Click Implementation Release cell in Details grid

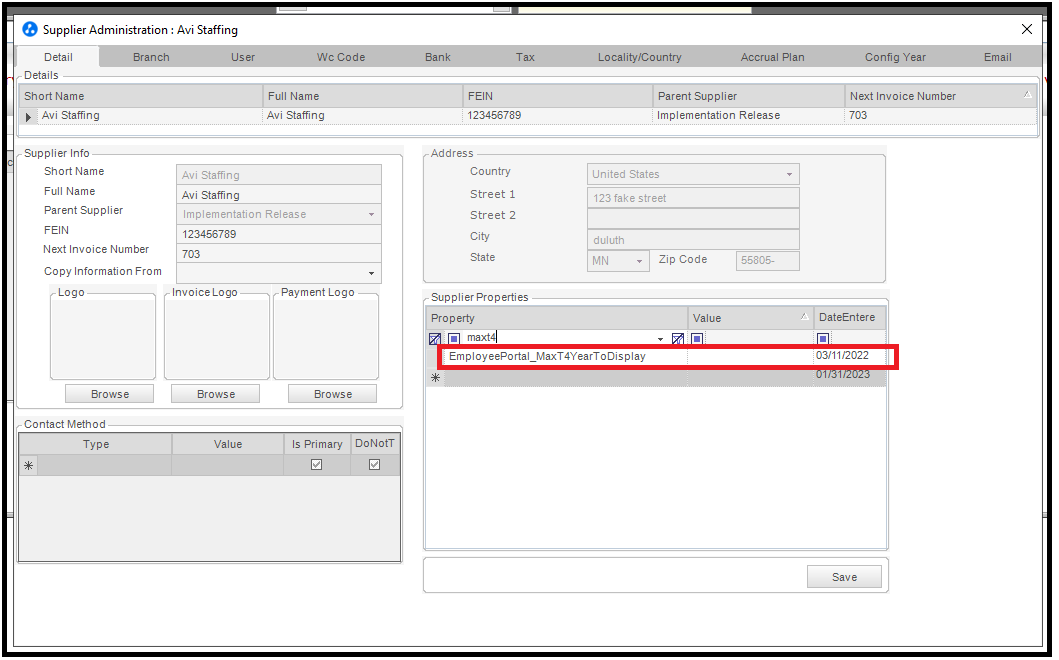tap(748, 116)
